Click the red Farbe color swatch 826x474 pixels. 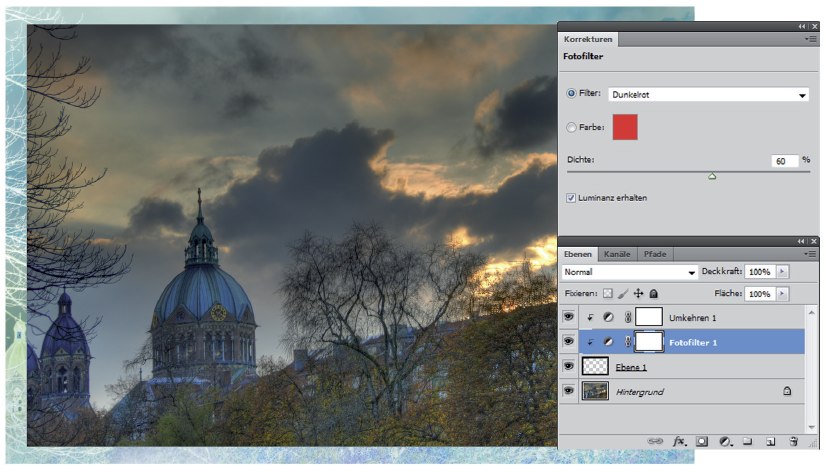point(624,127)
